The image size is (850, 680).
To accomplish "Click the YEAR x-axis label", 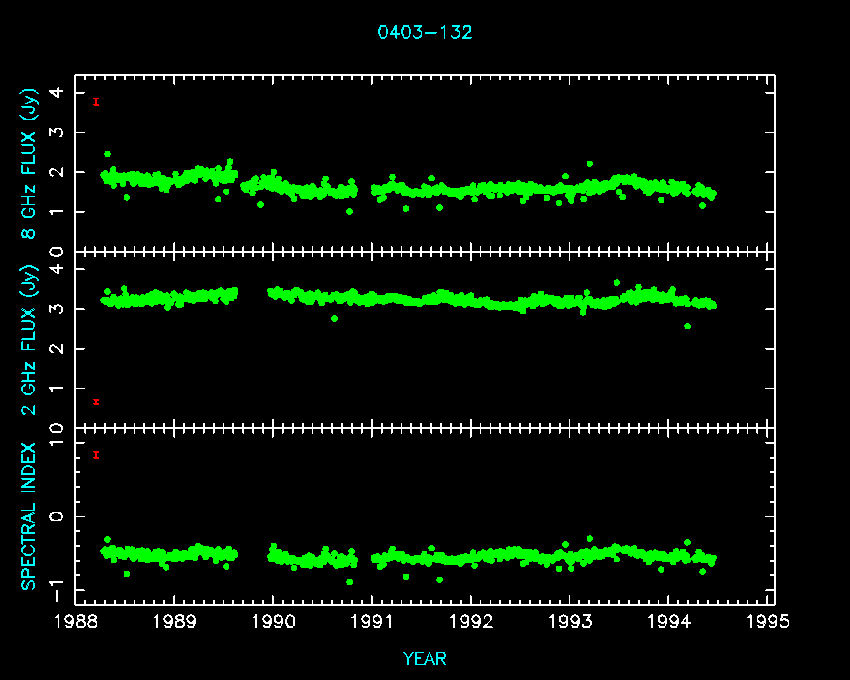I will click(424, 658).
